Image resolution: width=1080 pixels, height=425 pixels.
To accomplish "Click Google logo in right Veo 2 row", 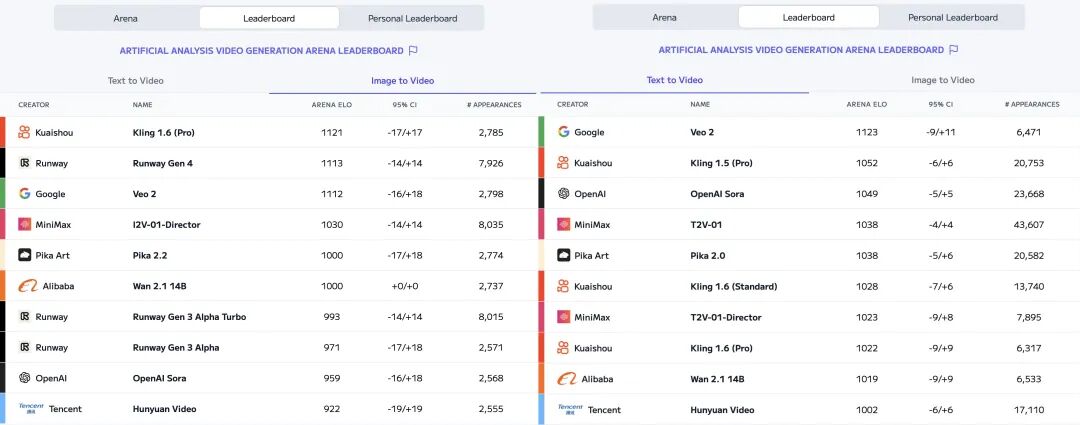I will [x=563, y=132].
